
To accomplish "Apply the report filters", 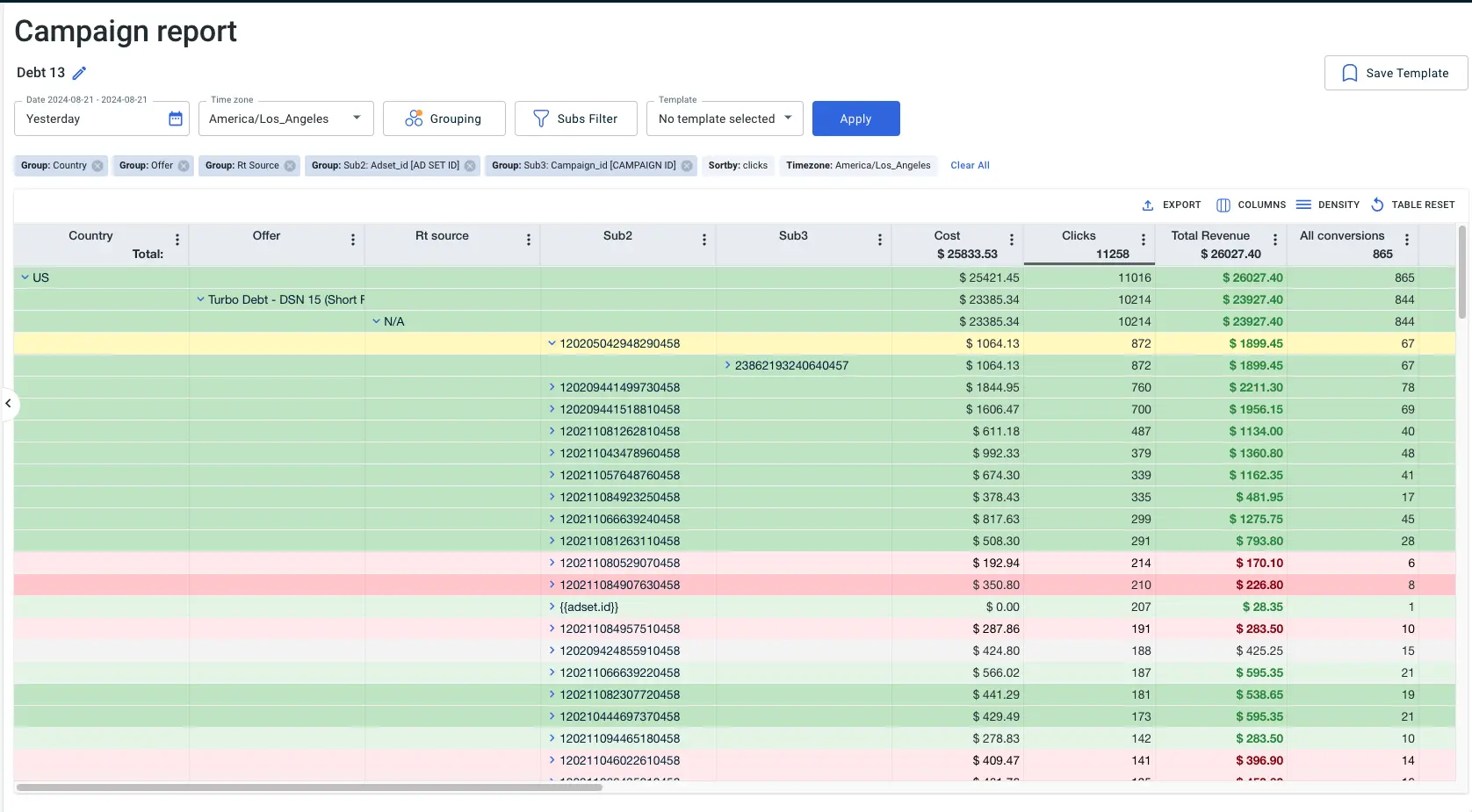I will pyautogui.click(x=855, y=119).
